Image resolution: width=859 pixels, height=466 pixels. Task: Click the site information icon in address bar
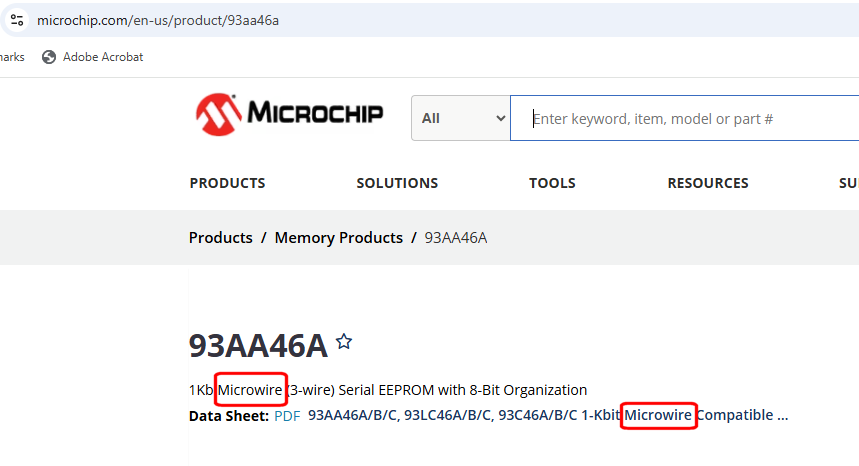[17, 20]
